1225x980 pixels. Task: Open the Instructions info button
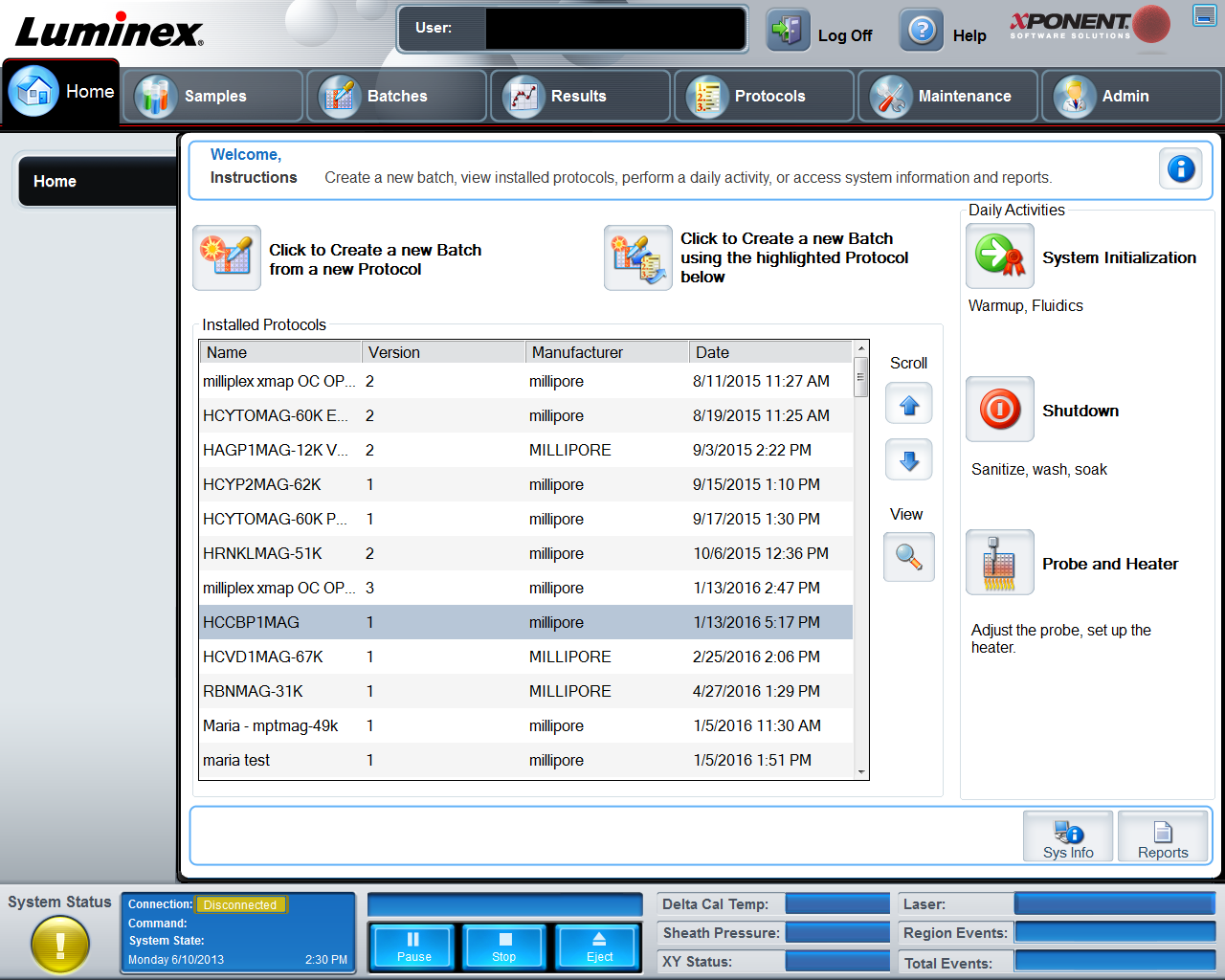[x=1180, y=167]
